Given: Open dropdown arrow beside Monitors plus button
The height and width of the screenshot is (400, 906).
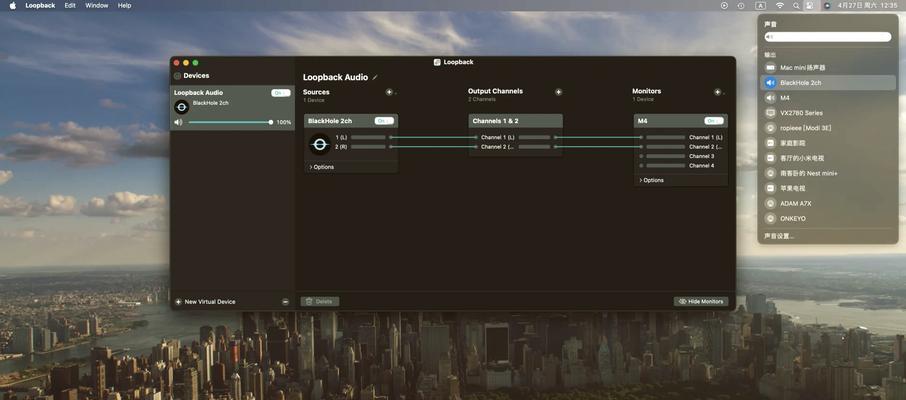Looking at the screenshot, I should 724,93.
